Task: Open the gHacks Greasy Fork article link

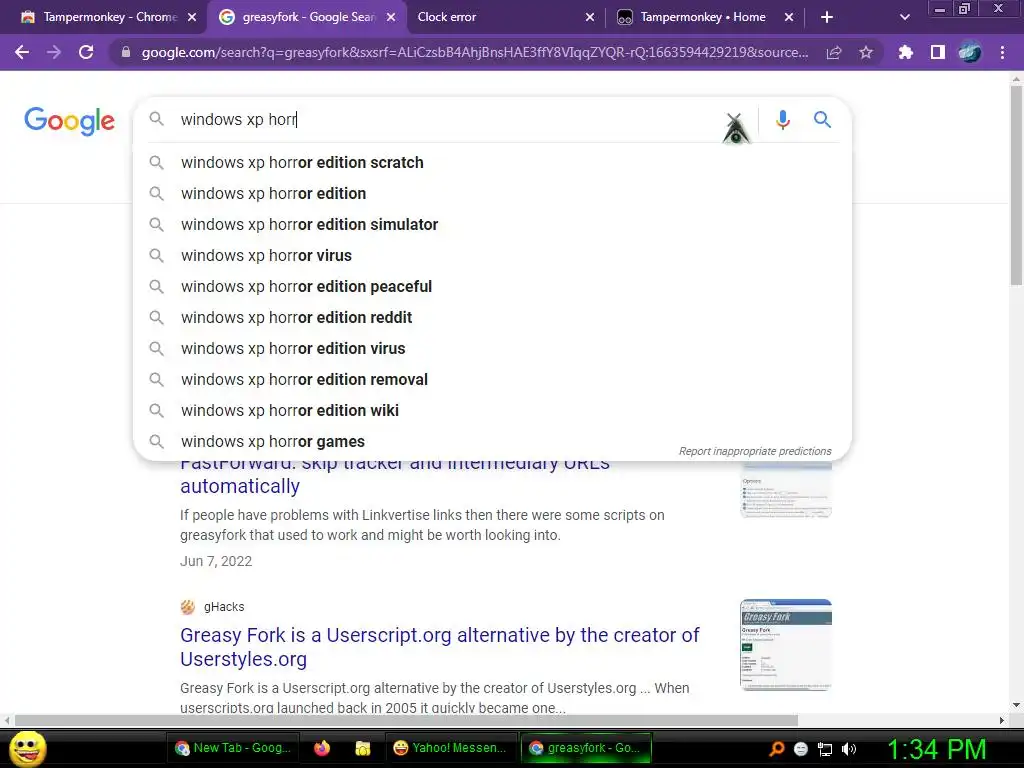Action: pyautogui.click(x=440, y=647)
